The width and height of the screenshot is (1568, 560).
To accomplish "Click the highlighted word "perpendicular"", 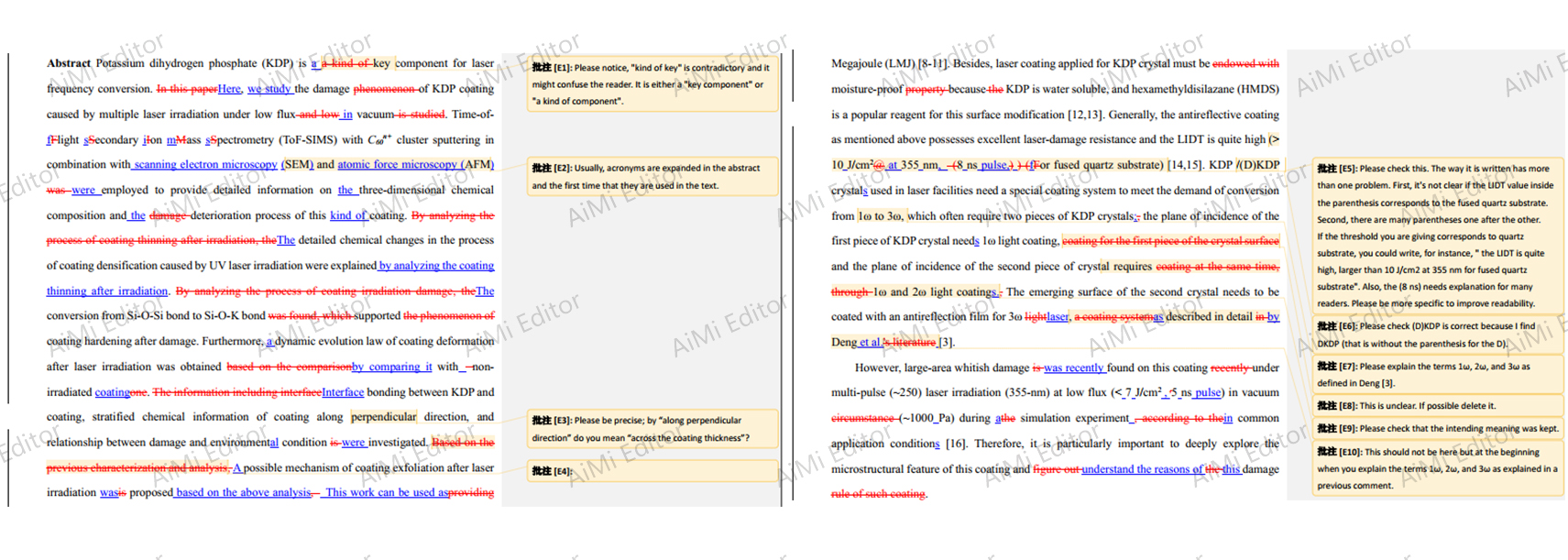I will point(383,417).
